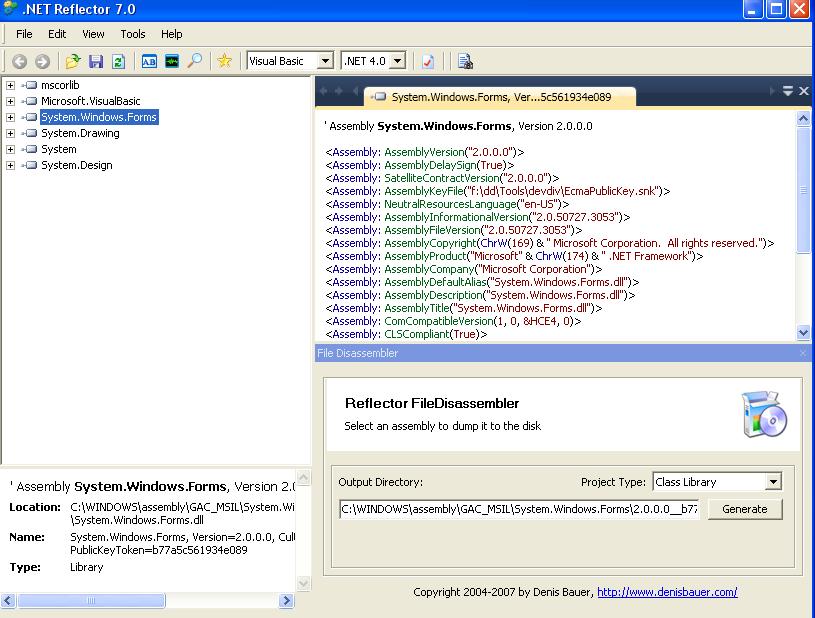This screenshot has width=815, height=618.
Task: Click the Refresh toolbar icon
Action: [x=119, y=61]
